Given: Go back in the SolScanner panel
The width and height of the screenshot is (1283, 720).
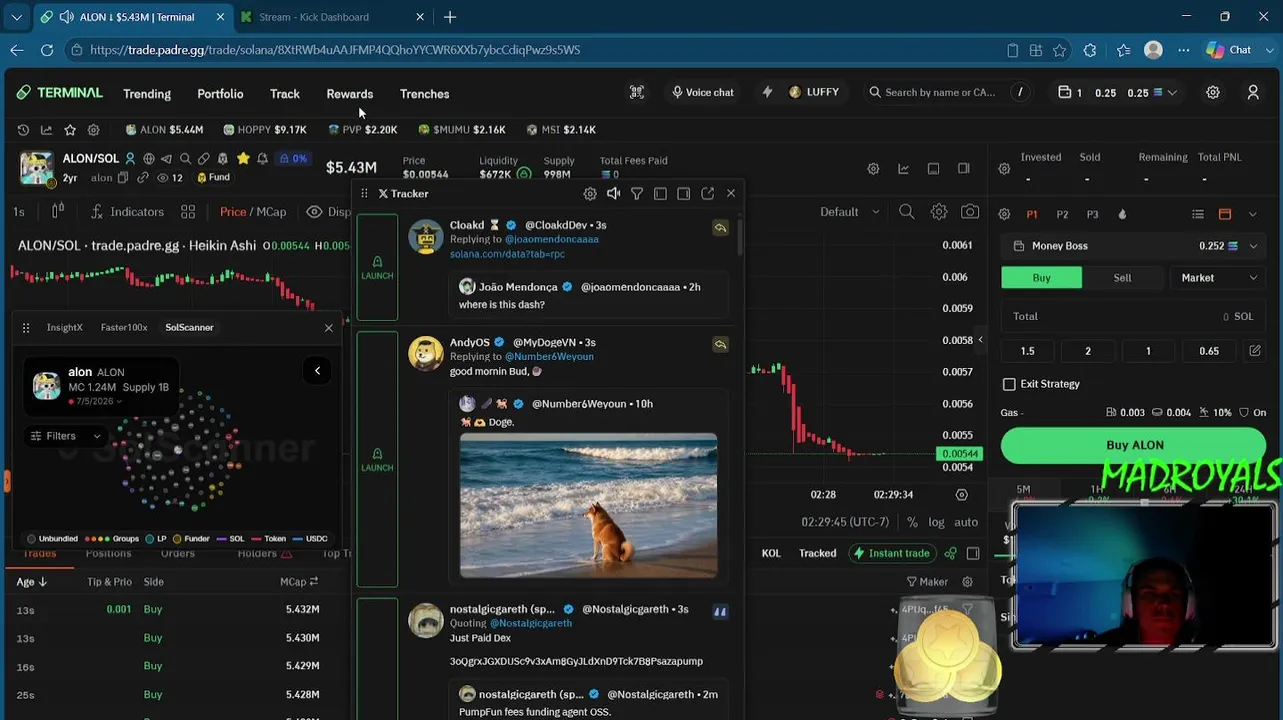Looking at the screenshot, I should point(317,371).
